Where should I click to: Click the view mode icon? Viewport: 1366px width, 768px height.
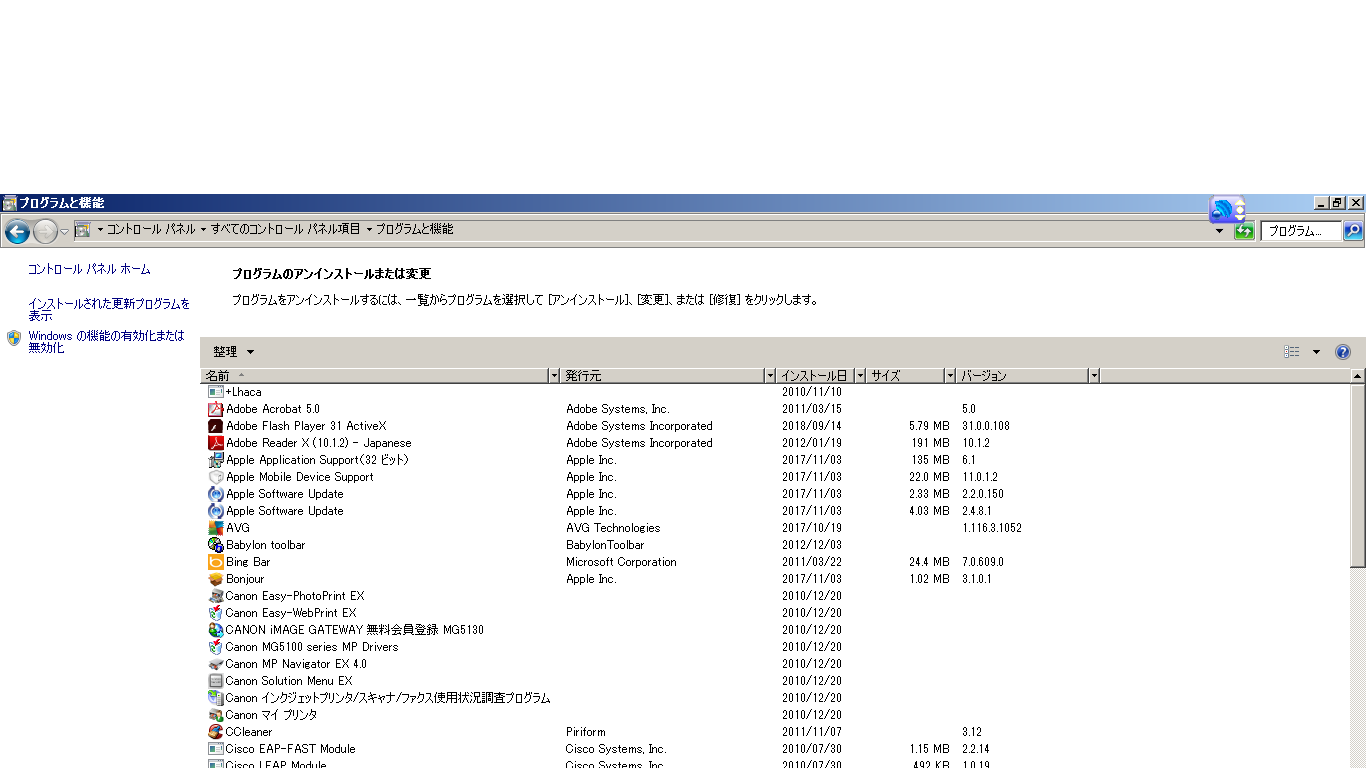pyautogui.click(x=1292, y=352)
